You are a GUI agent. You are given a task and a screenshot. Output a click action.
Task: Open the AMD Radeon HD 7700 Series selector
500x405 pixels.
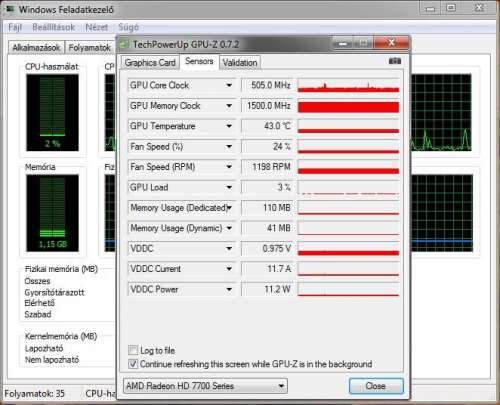coord(205,386)
